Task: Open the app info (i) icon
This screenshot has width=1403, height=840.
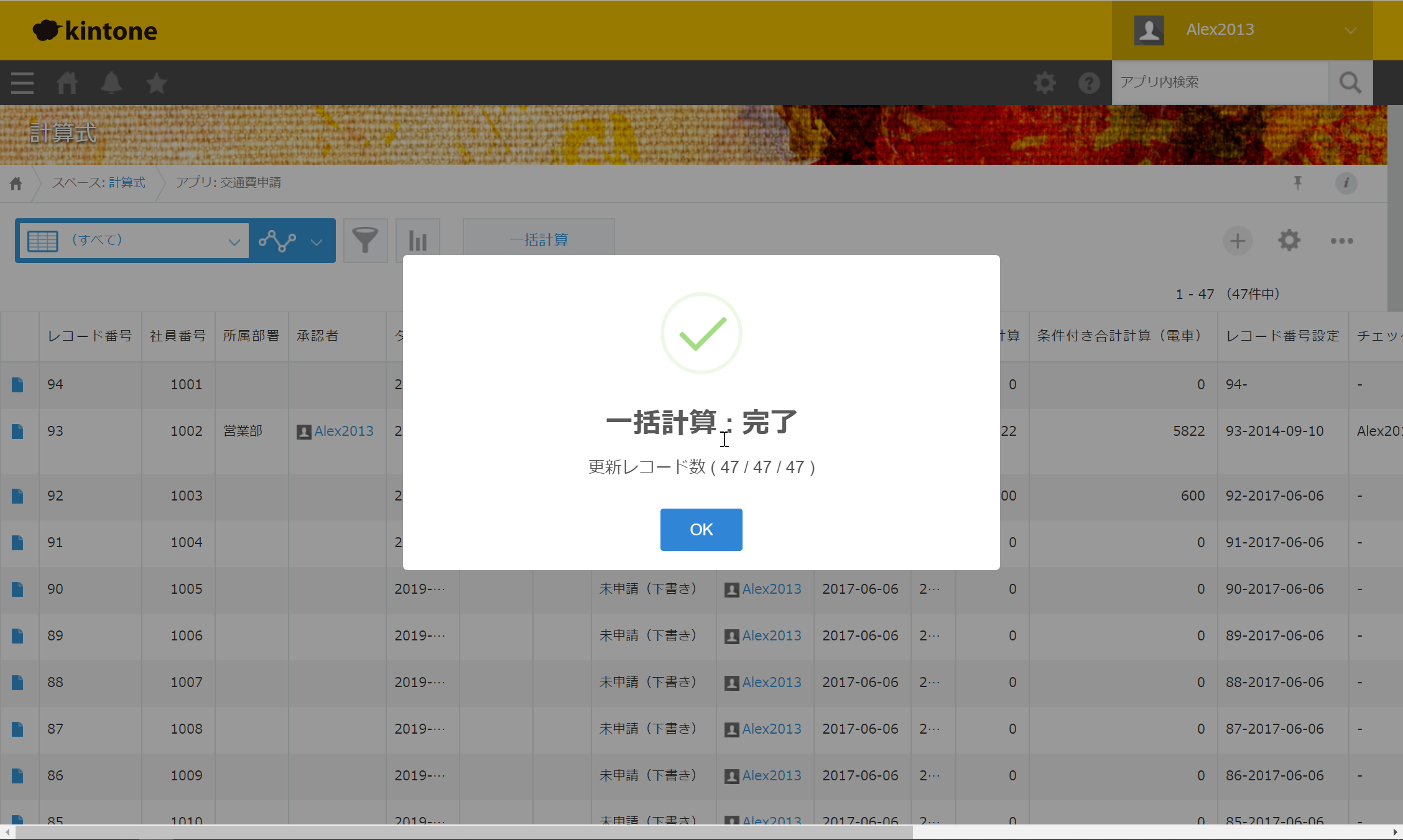Action: pyautogui.click(x=1346, y=183)
